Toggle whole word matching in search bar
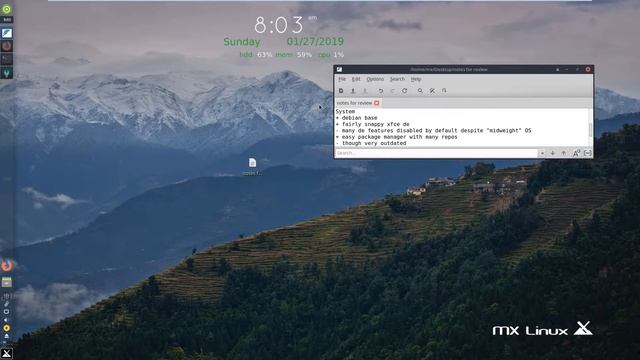Screen dimensions: 640x360 point(588,153)
